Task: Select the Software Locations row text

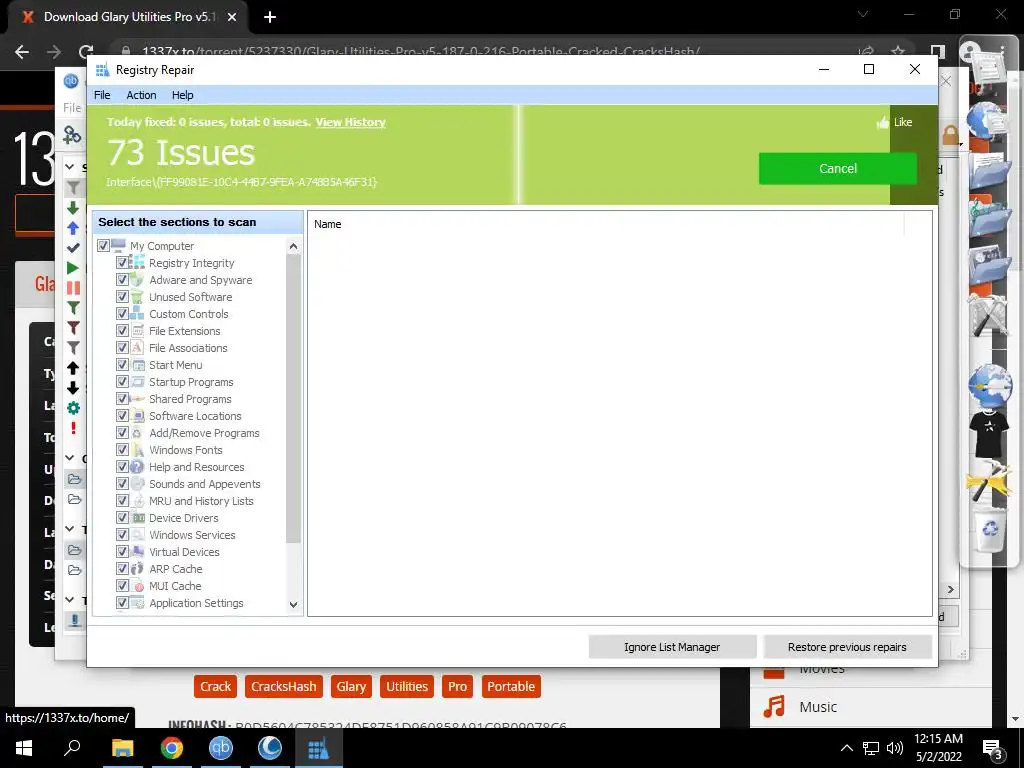Action: (195, 415)
